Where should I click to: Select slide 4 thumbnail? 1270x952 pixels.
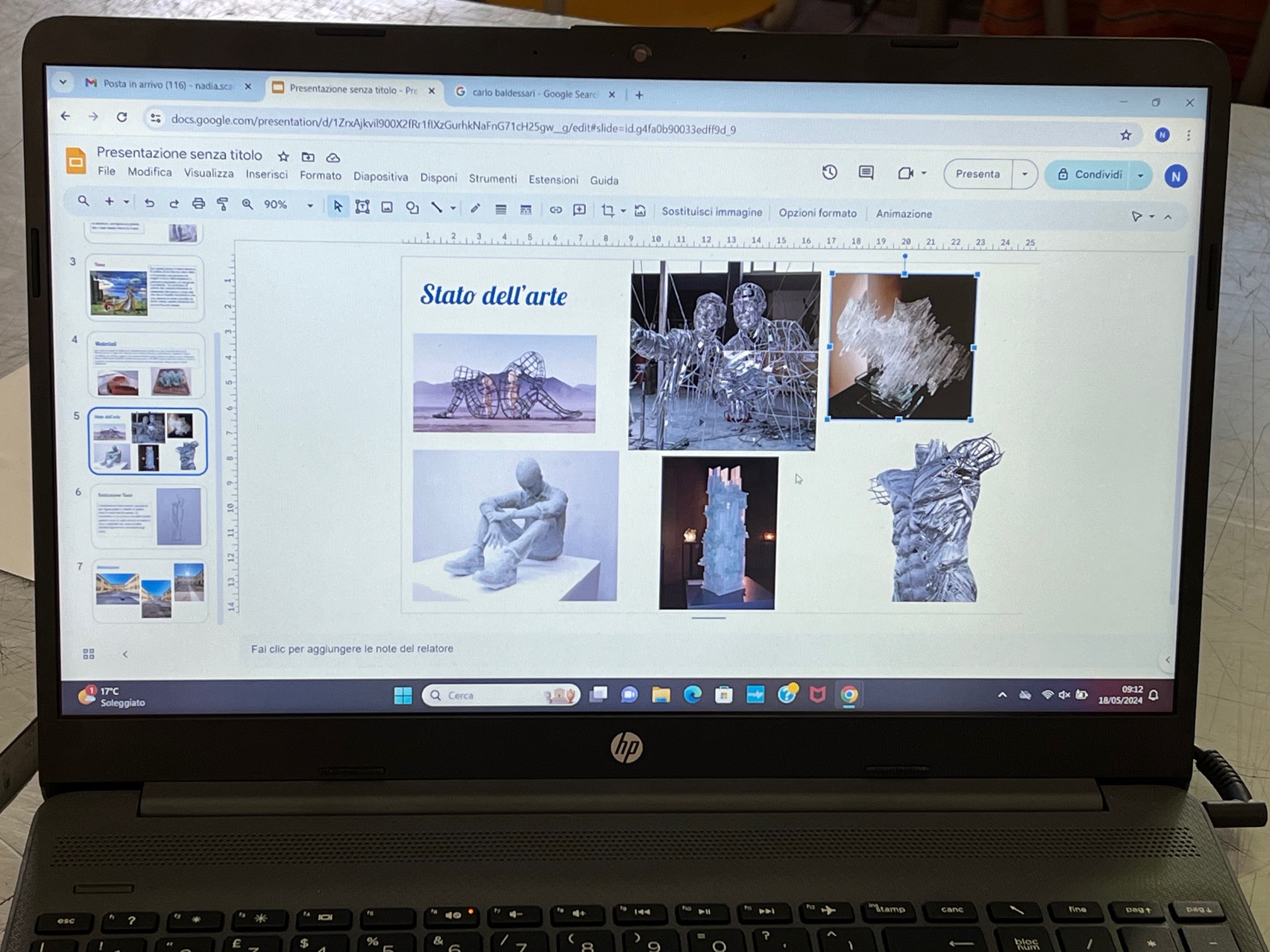[x=147, y=365]
